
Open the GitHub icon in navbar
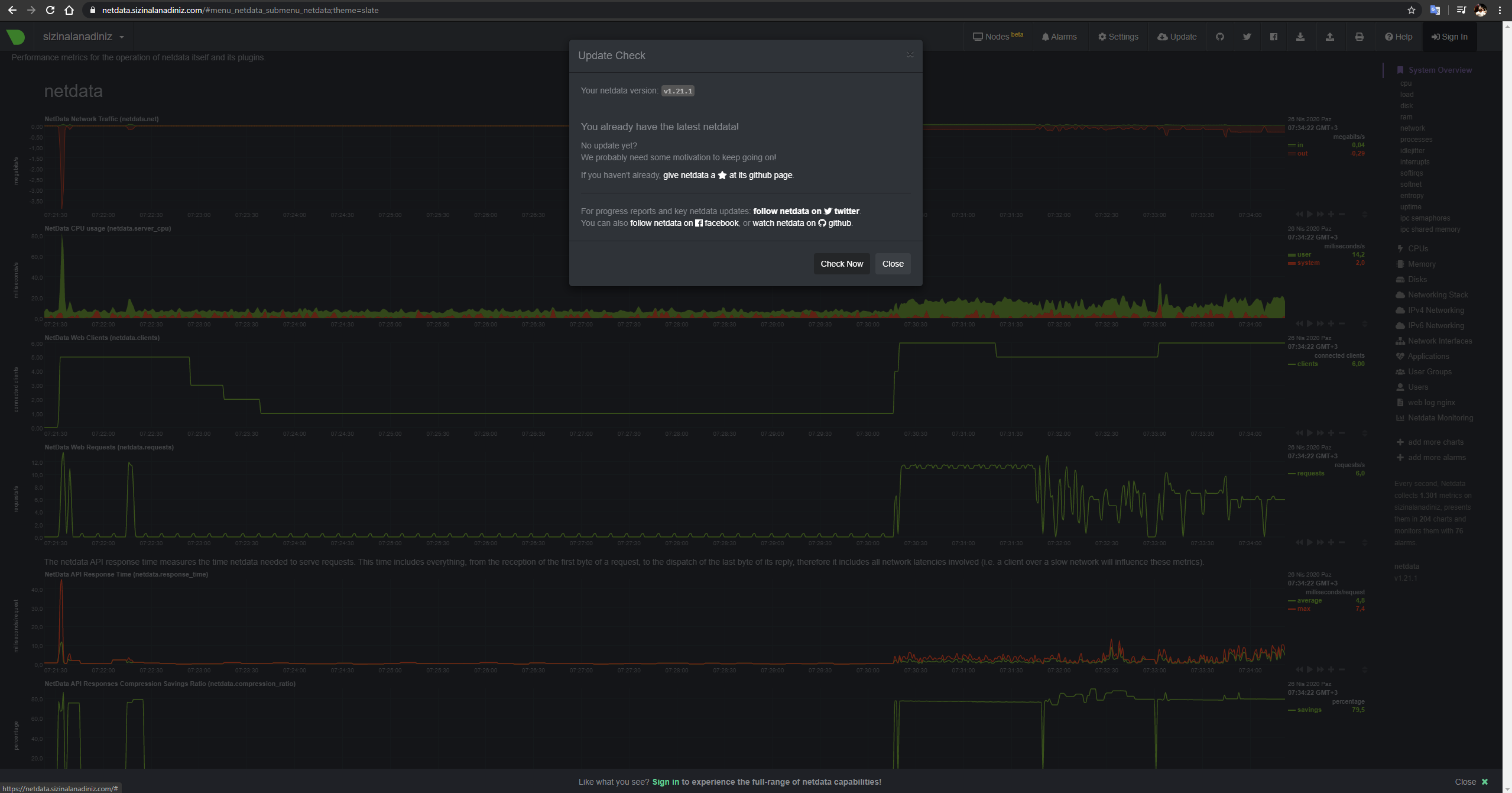click(1219, 37)
